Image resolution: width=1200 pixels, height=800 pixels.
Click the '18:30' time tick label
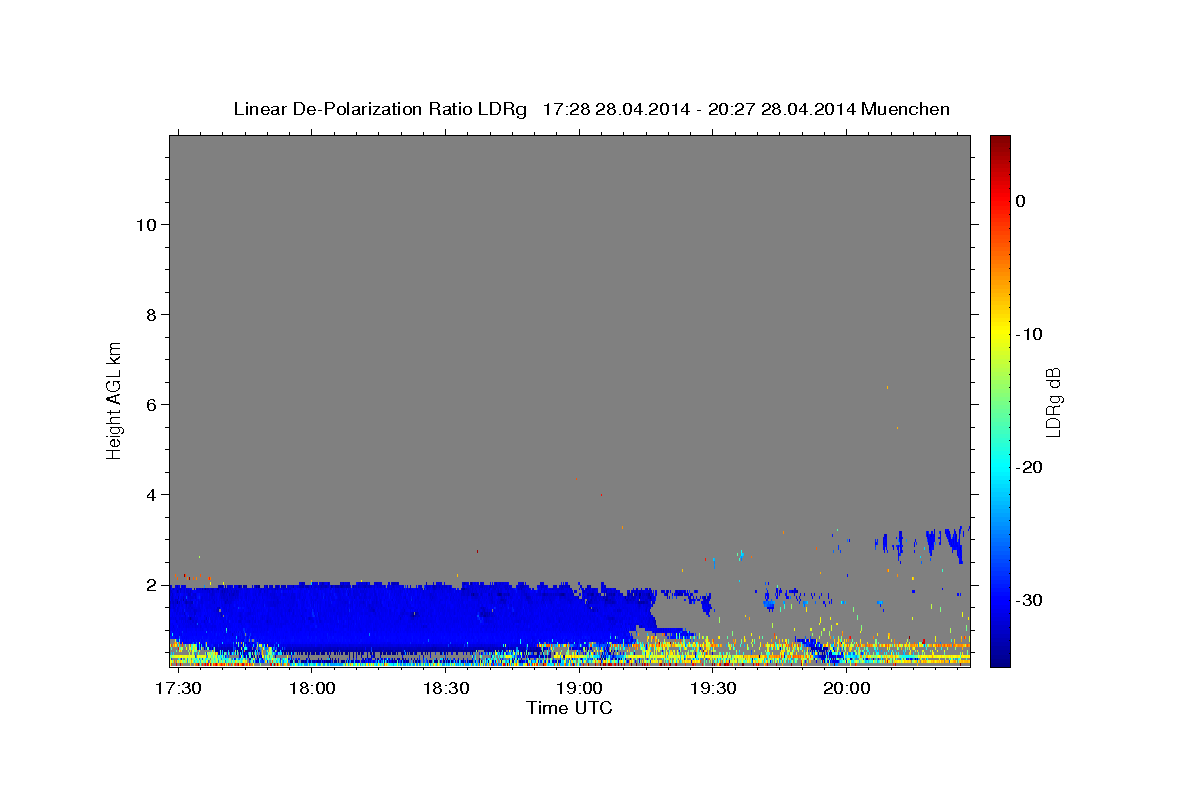pos(446,689)
